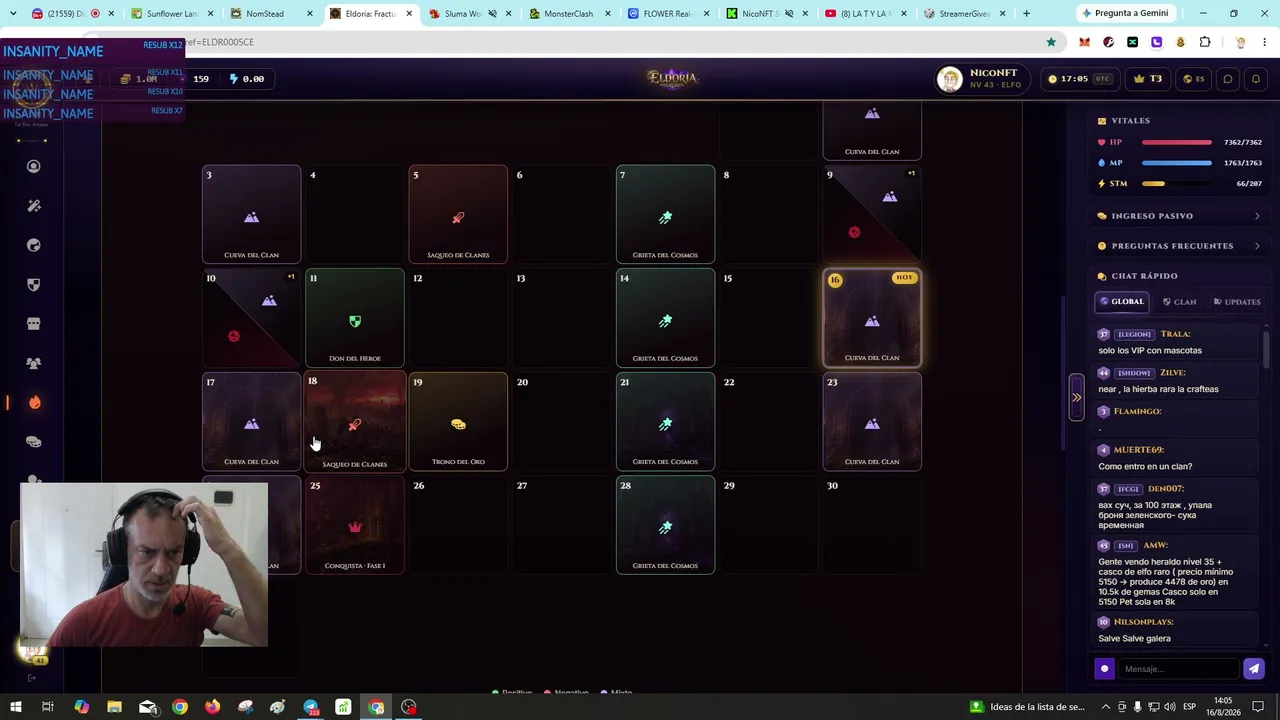Click day 19 Trono del Oro coin icon
Image resolution: width=1280 pixels, height=720 pixels.
458,425
